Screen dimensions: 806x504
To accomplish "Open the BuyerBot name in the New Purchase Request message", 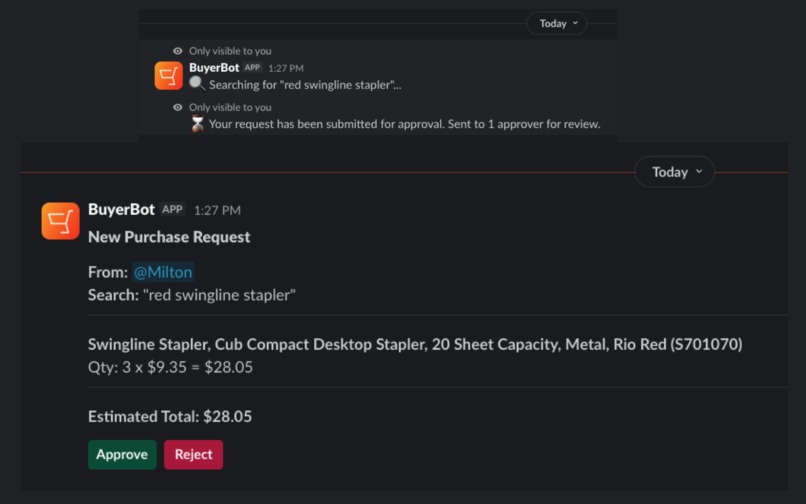I will pos(121,209).
